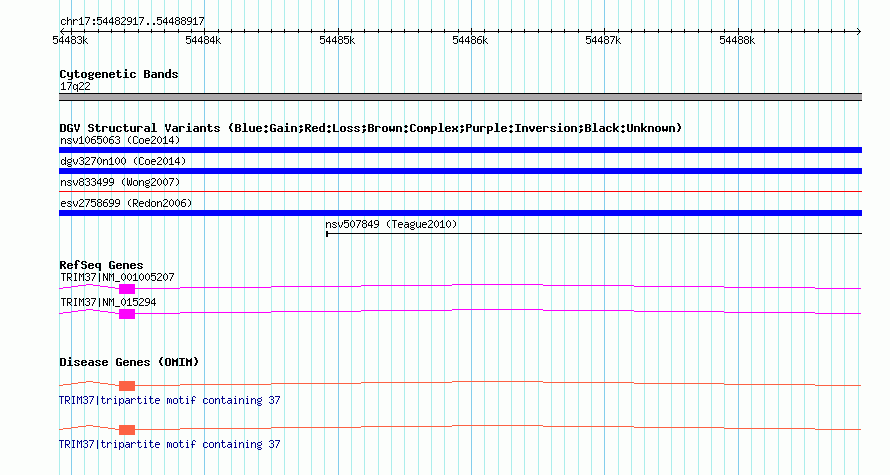Click the 17q22 band label
This screenshot has height=475, width=890.
(x=75, y=87)
